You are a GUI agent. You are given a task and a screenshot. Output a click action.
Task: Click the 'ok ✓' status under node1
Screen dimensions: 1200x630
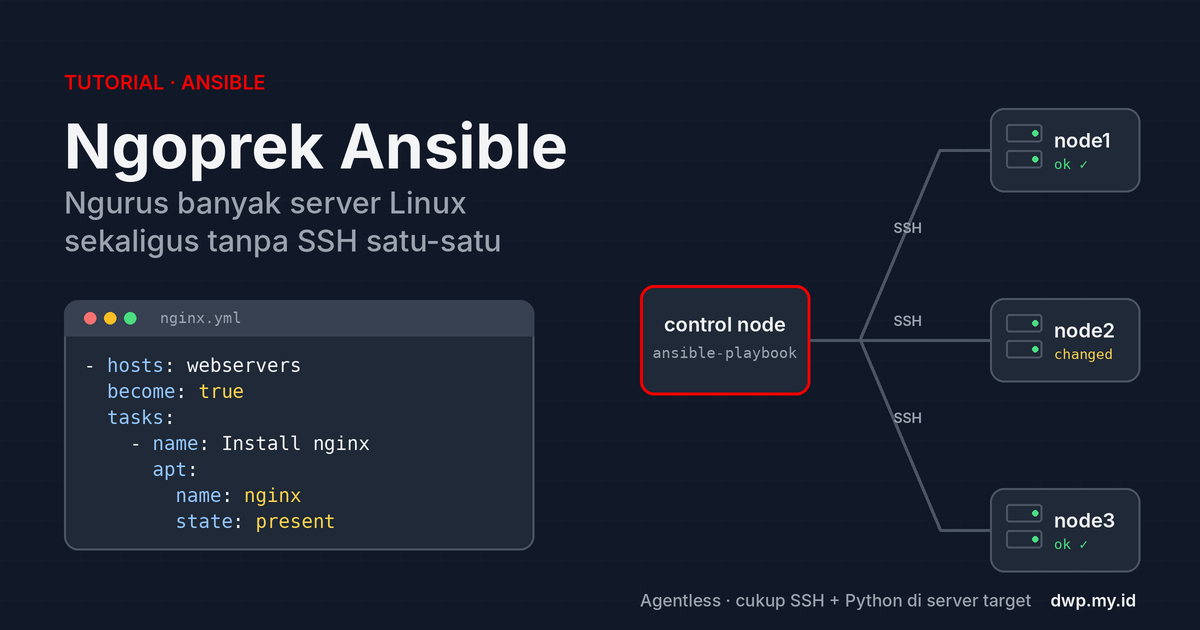[x=1070, y=164]
